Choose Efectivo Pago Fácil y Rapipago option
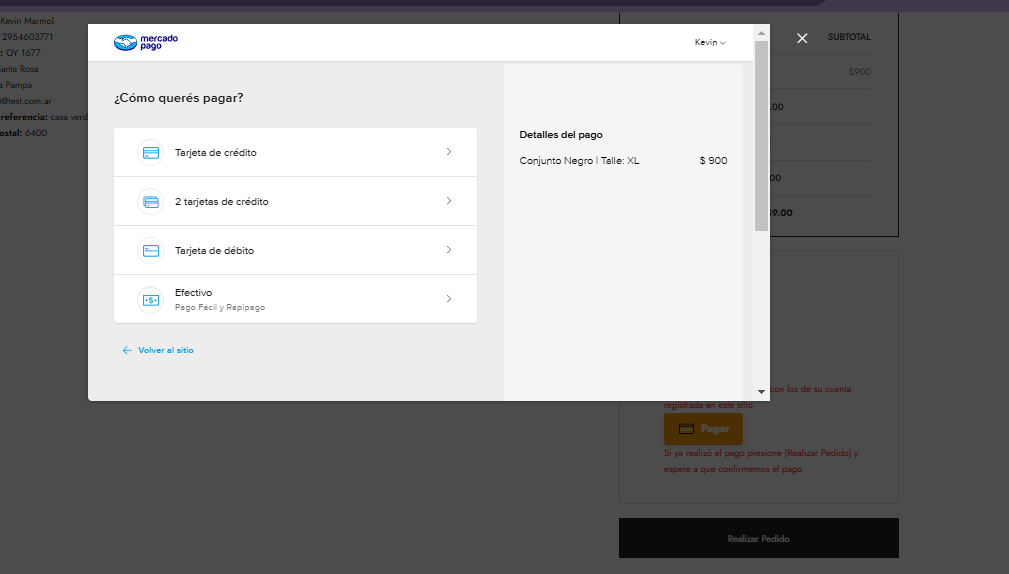Image resolution: width=1009 pixels, height=574 pixels. (x=219, y=299)
